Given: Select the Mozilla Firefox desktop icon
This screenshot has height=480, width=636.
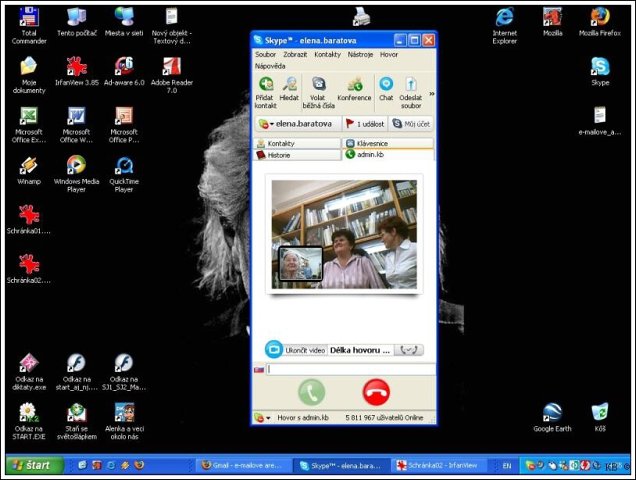Looking at the screenshot, I should [600, 22].
